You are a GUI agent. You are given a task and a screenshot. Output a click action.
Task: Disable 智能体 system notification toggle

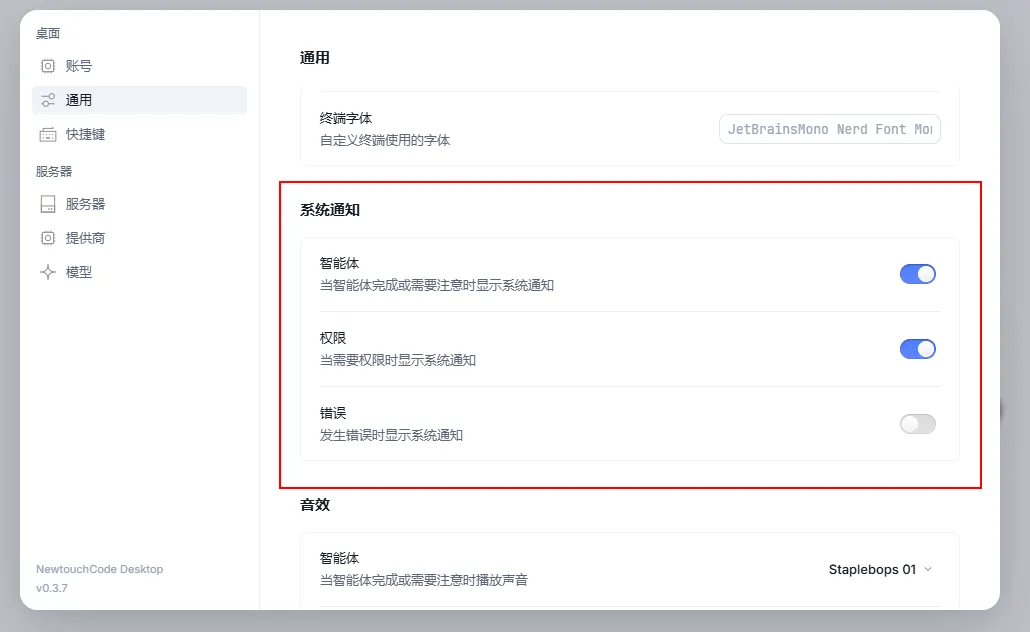pos(918,274)
